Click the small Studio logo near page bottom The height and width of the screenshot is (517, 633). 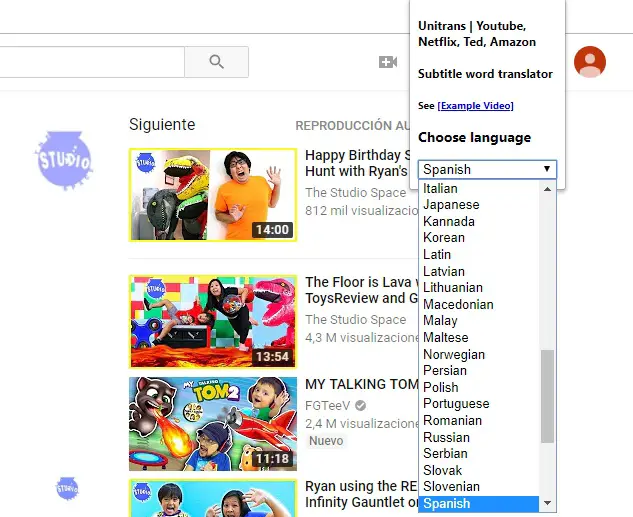click(x=67, y=488)
